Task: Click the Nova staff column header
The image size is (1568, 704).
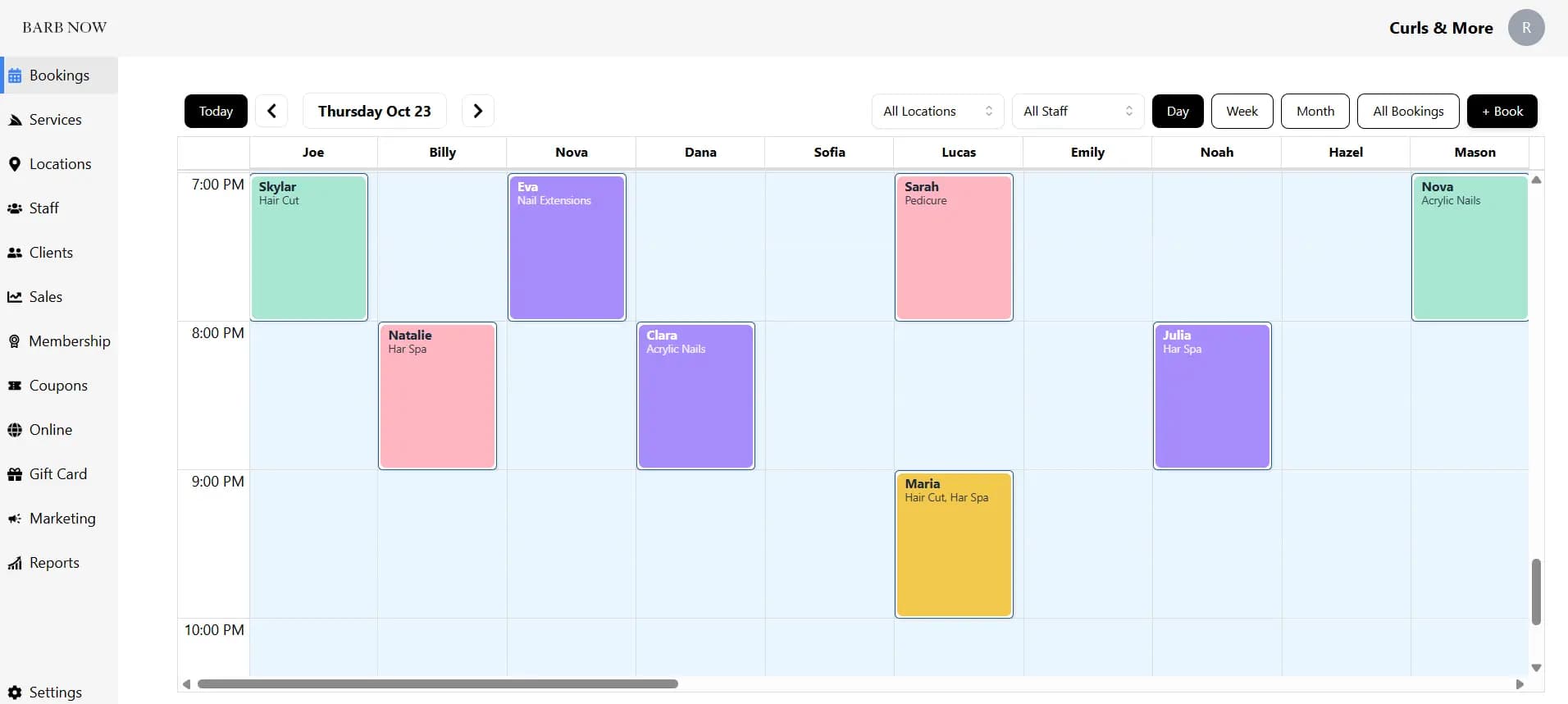Action: tap(572, 153)
